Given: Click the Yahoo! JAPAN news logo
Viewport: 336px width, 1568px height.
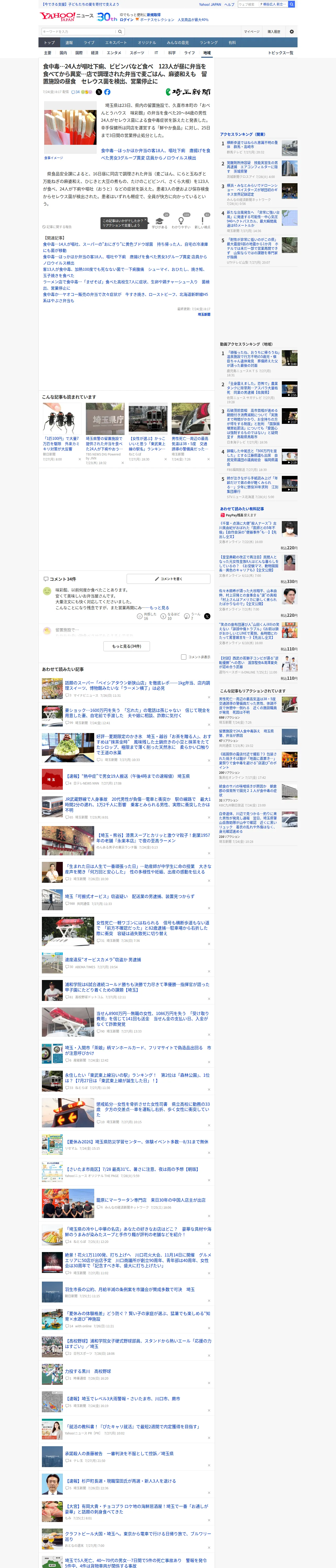Looking at the screenshot, I should 66,16.
